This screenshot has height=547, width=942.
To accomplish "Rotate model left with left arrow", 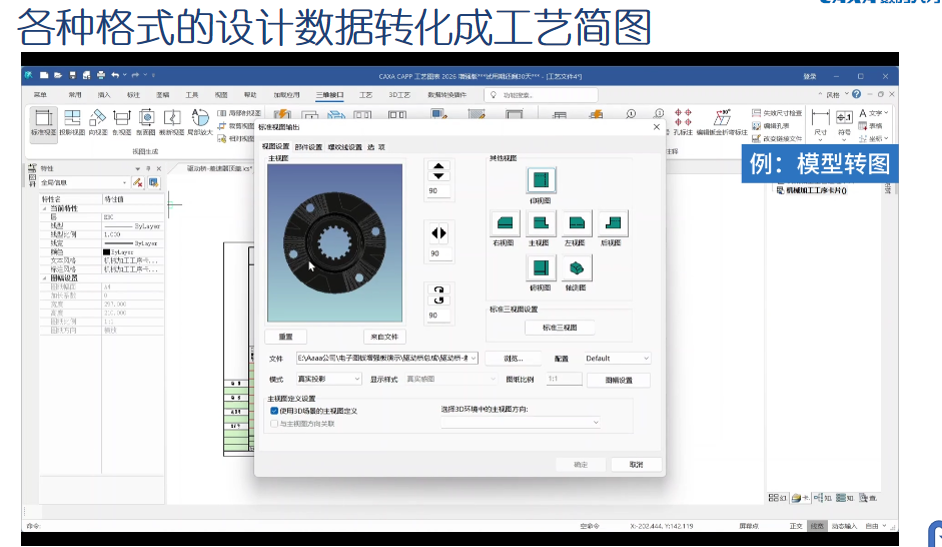I will pos(434,233).
